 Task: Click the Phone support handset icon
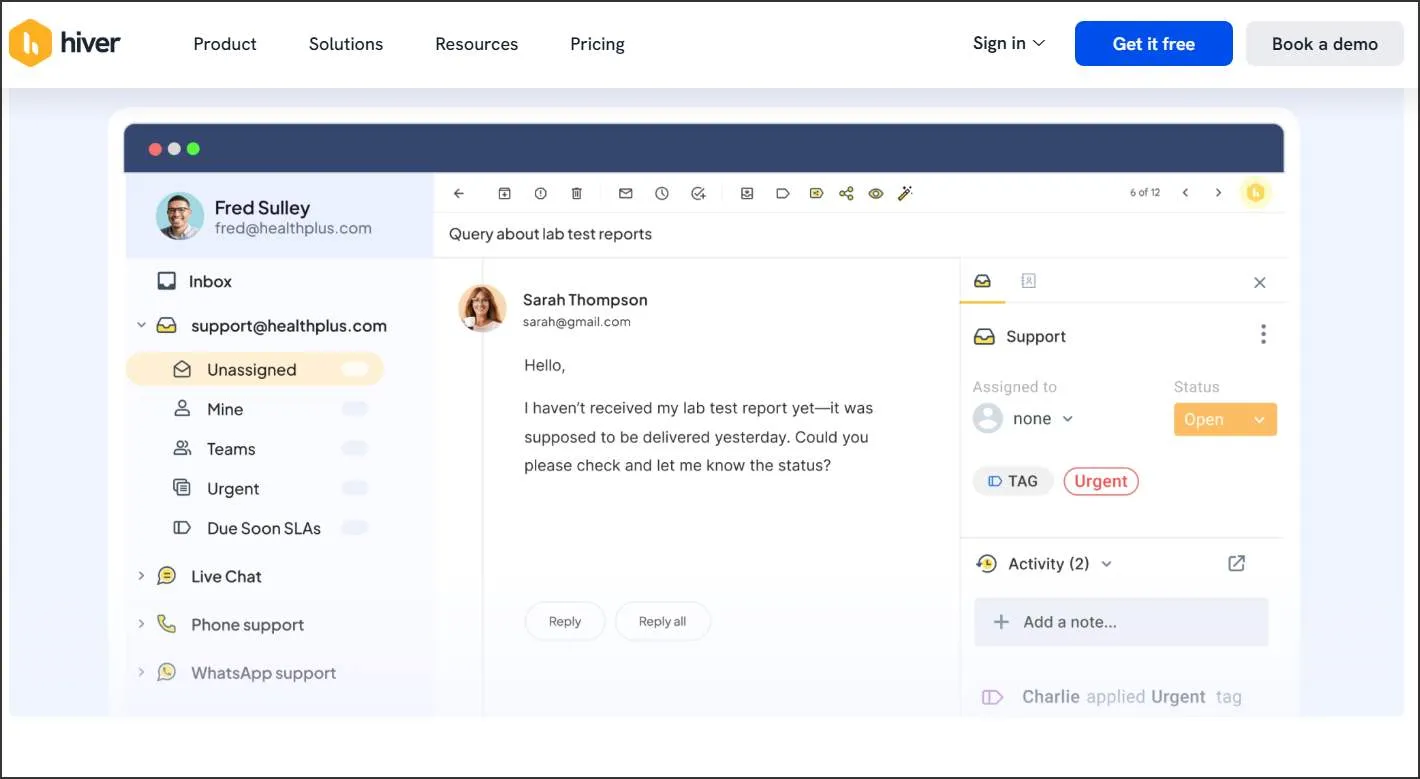[x=167, y=624]
